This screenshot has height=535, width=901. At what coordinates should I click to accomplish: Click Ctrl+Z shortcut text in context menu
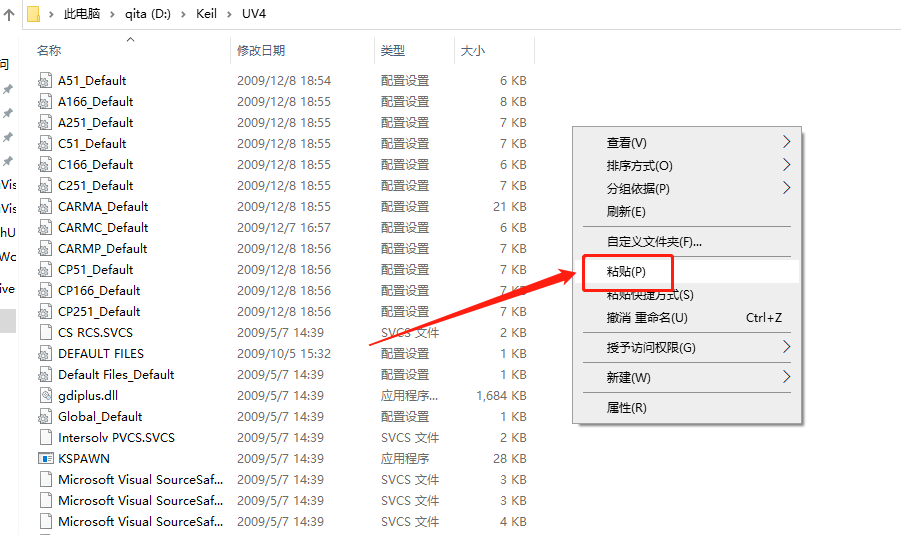click(x=764, y=317)
